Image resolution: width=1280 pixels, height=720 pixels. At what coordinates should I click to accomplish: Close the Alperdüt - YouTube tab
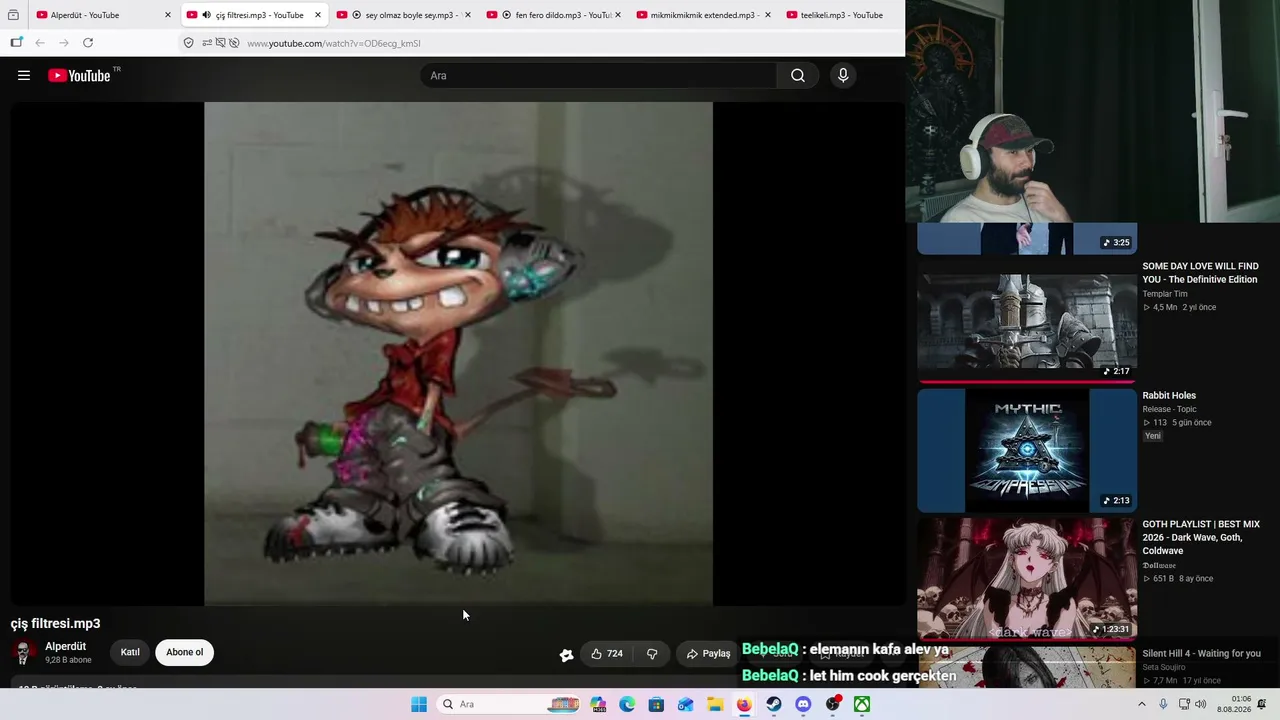click(168, 15)
